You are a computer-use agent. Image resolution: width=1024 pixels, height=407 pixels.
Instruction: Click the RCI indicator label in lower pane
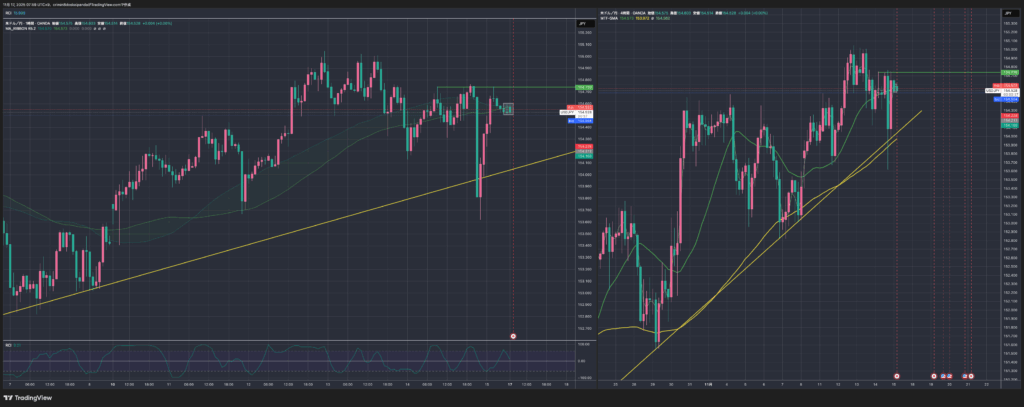12,345
